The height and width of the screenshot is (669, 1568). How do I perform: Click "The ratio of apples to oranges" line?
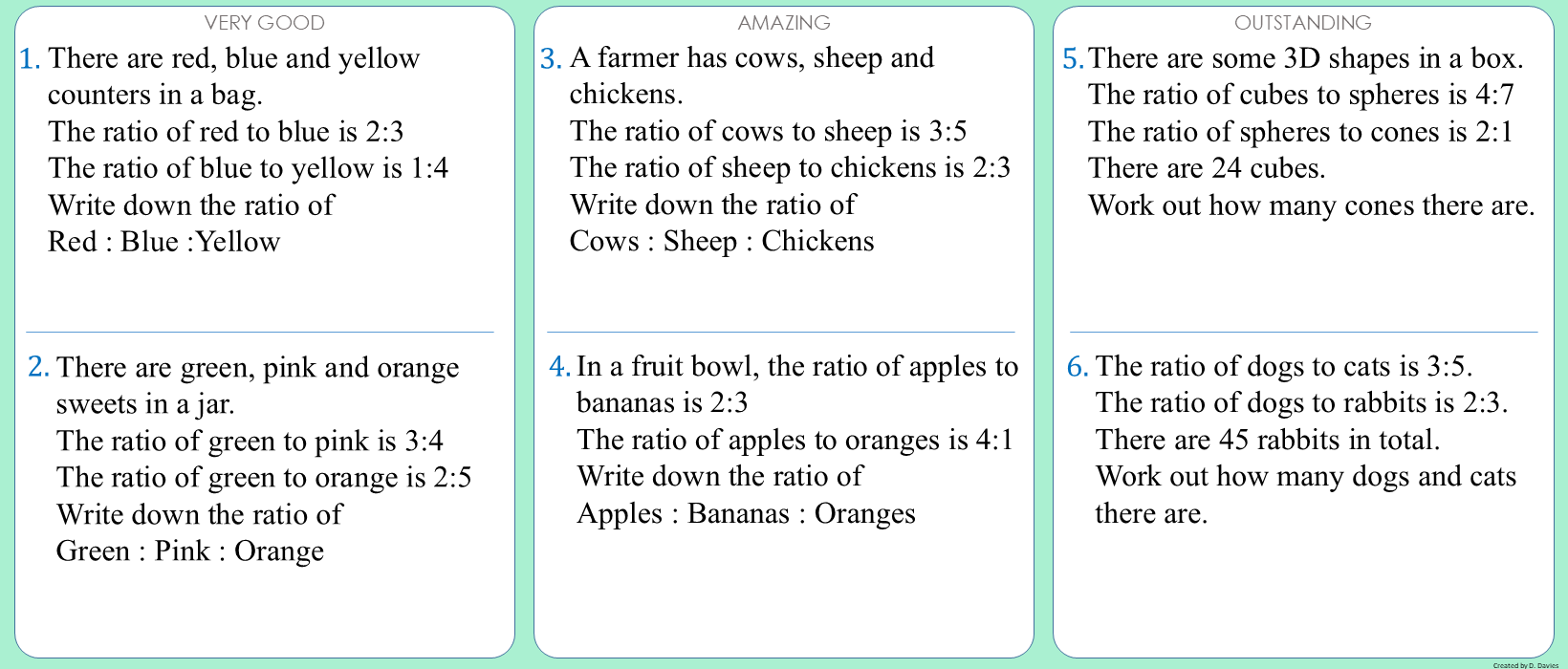(795, 441)
